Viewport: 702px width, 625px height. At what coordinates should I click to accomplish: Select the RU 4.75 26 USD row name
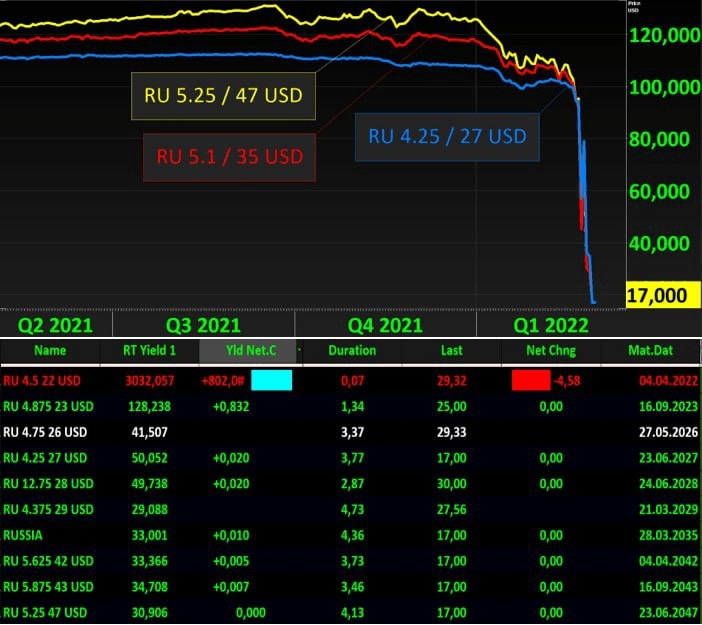click(x=45, y=432)
